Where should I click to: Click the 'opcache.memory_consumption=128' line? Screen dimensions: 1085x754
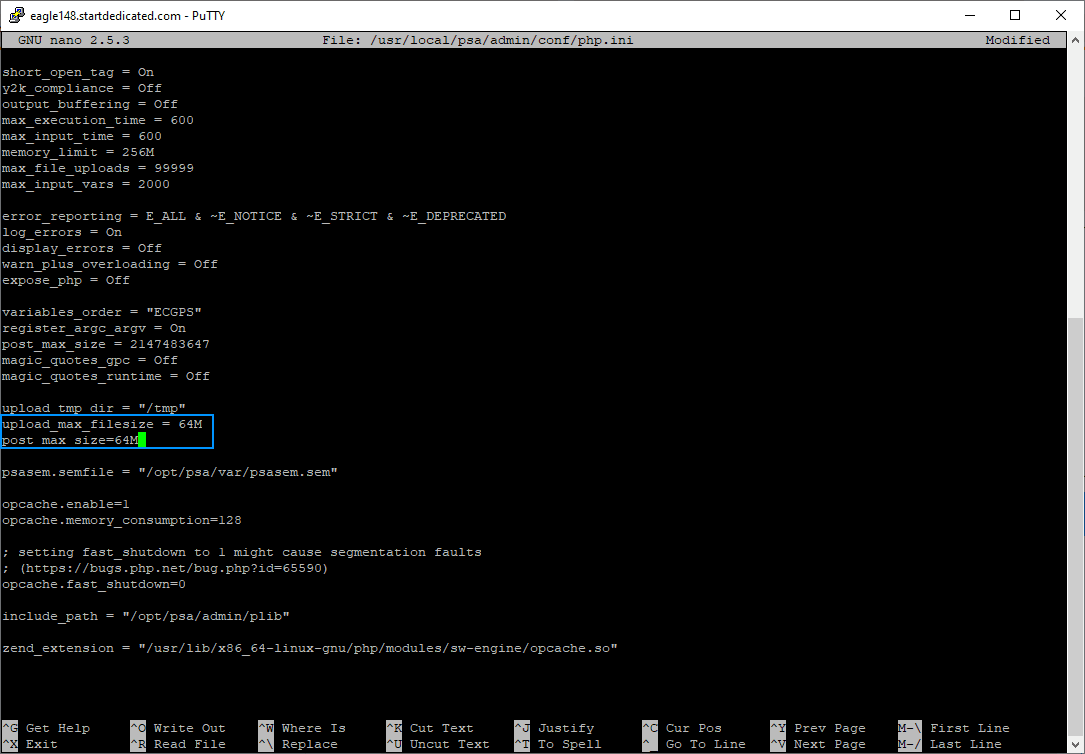122,519
